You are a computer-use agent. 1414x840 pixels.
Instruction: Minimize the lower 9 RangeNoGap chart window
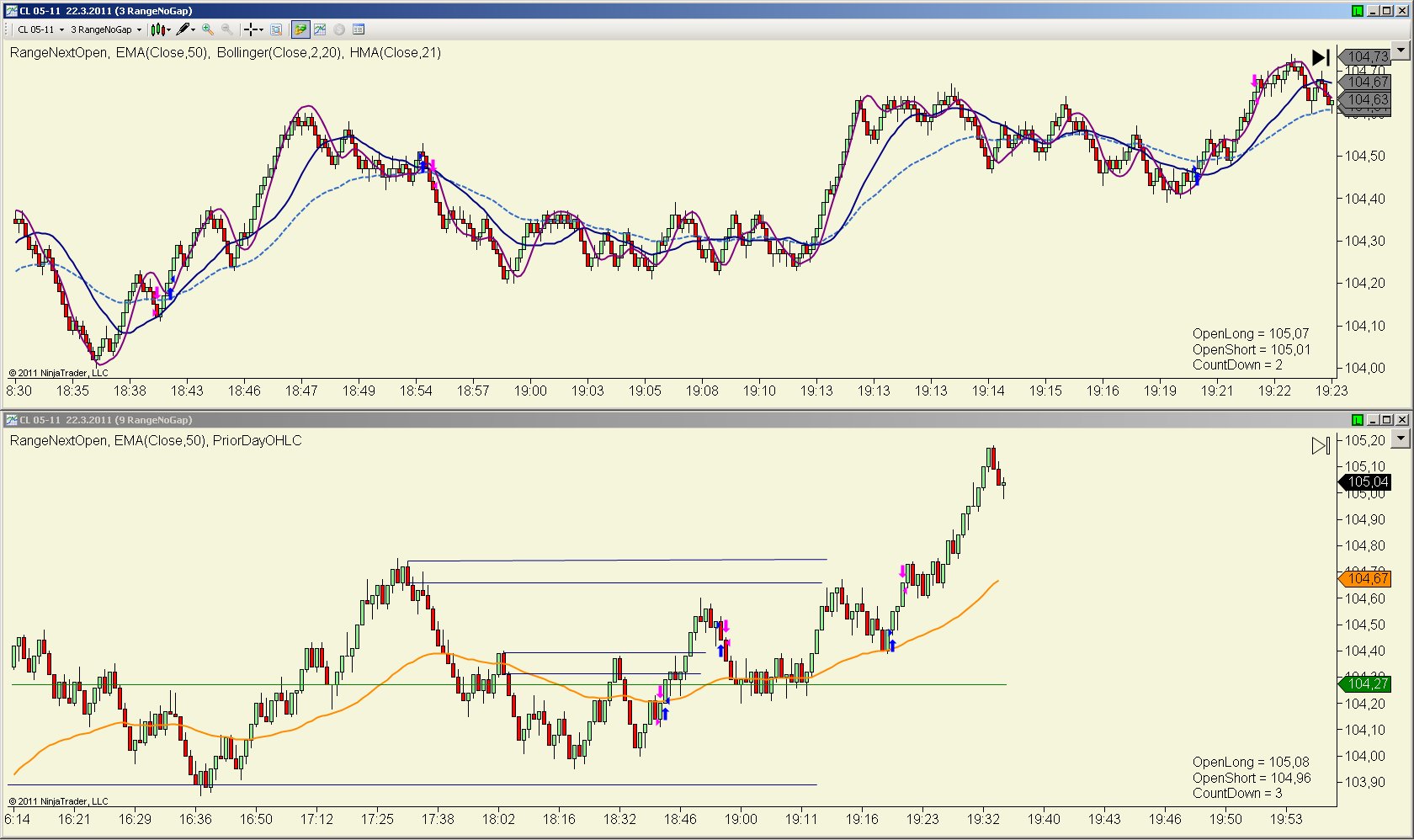[x=1374, y=420]
